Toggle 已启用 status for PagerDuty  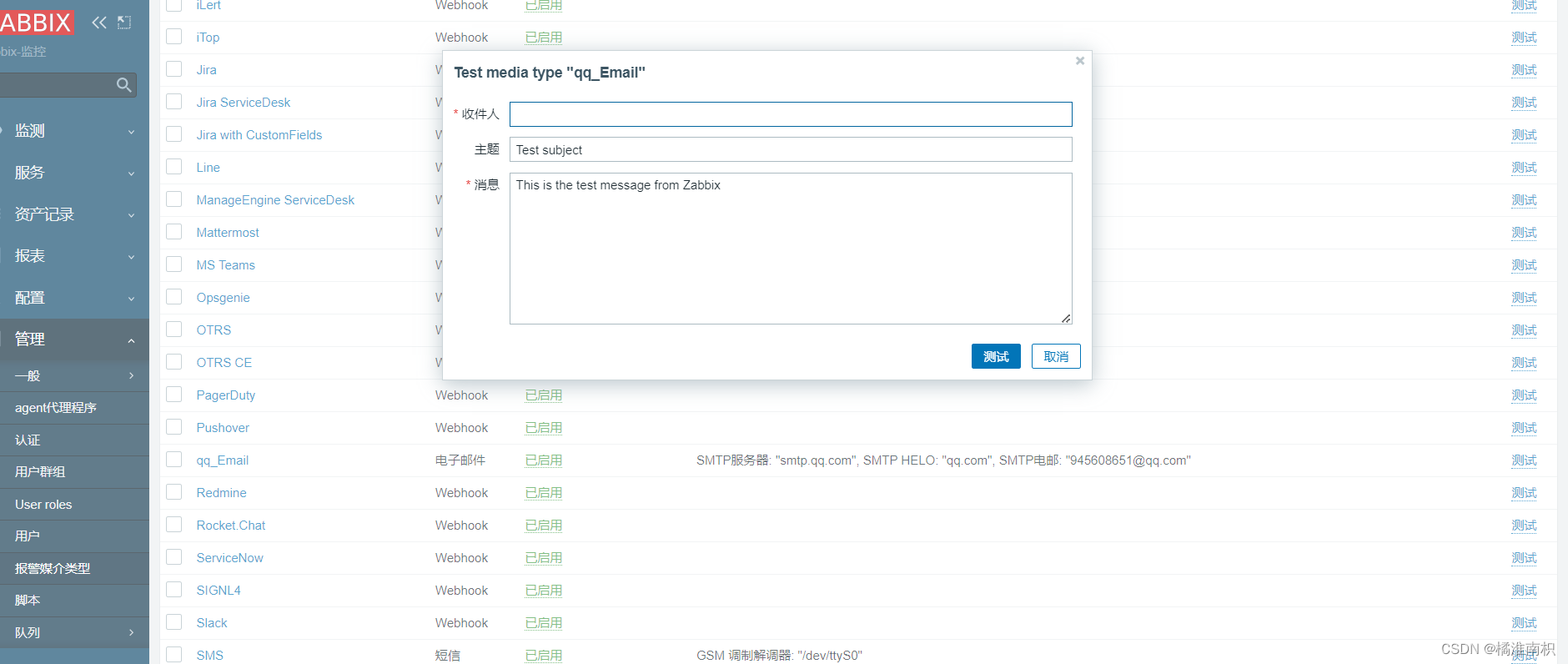[544, 395]
